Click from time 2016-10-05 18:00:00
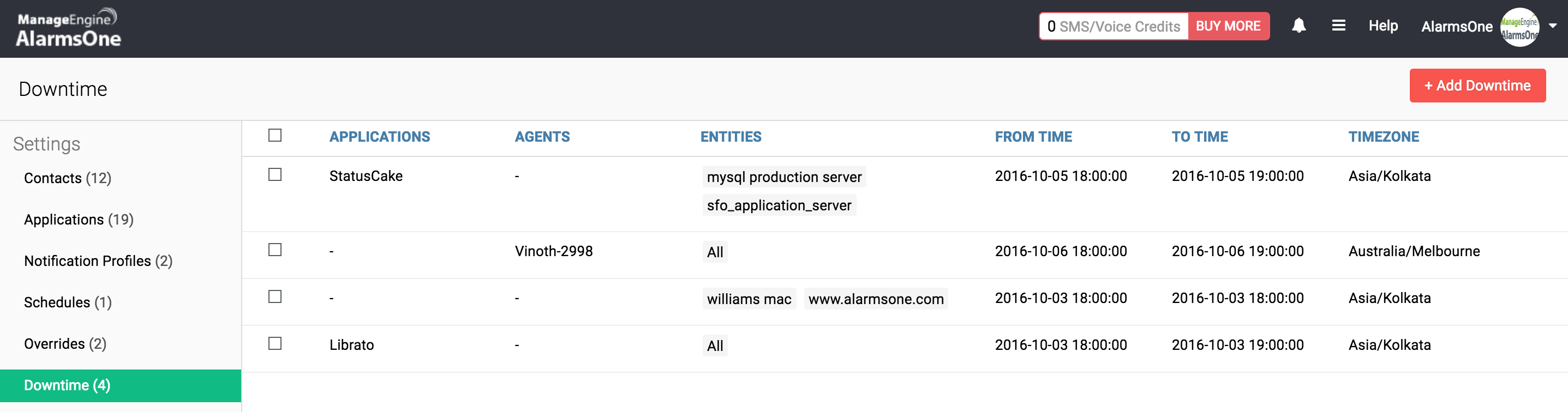Image resolution: width=1568 pixels, height=412 pixels. (x=1061, y=176)
